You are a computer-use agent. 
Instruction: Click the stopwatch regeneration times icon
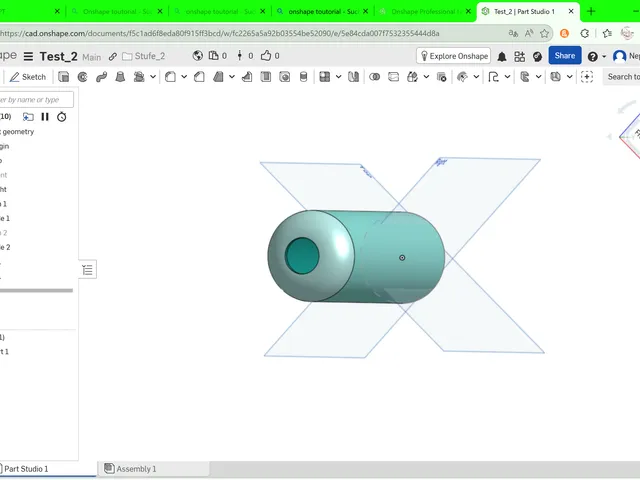click(62, 117)
